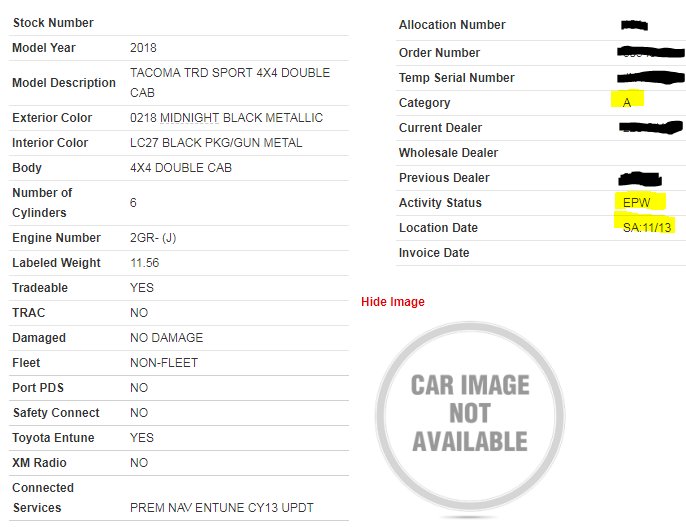Click the Labeled Weight value 11.56
Viewport: 686px width, 527px height.
click(144, 263)
